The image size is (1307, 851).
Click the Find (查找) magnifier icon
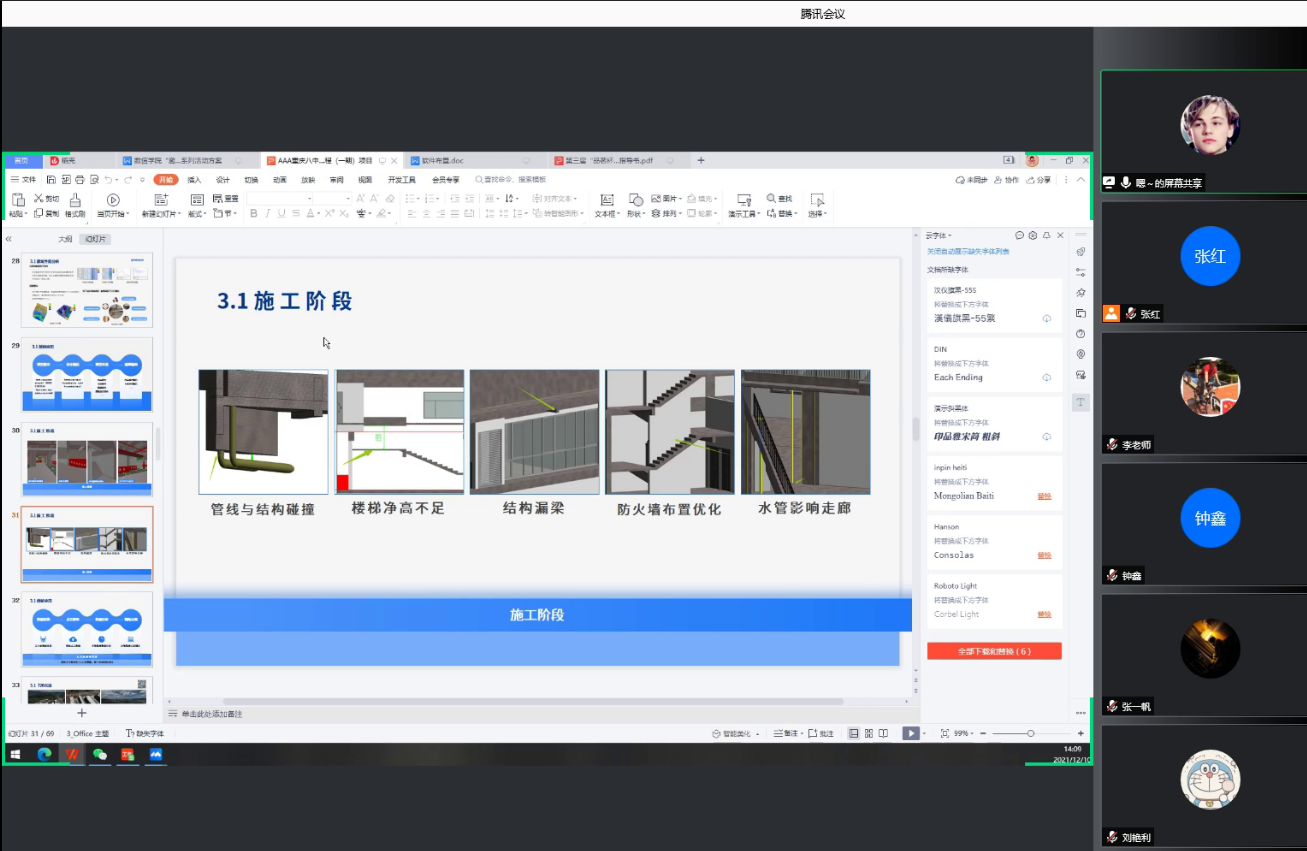[x=772, y=199]
